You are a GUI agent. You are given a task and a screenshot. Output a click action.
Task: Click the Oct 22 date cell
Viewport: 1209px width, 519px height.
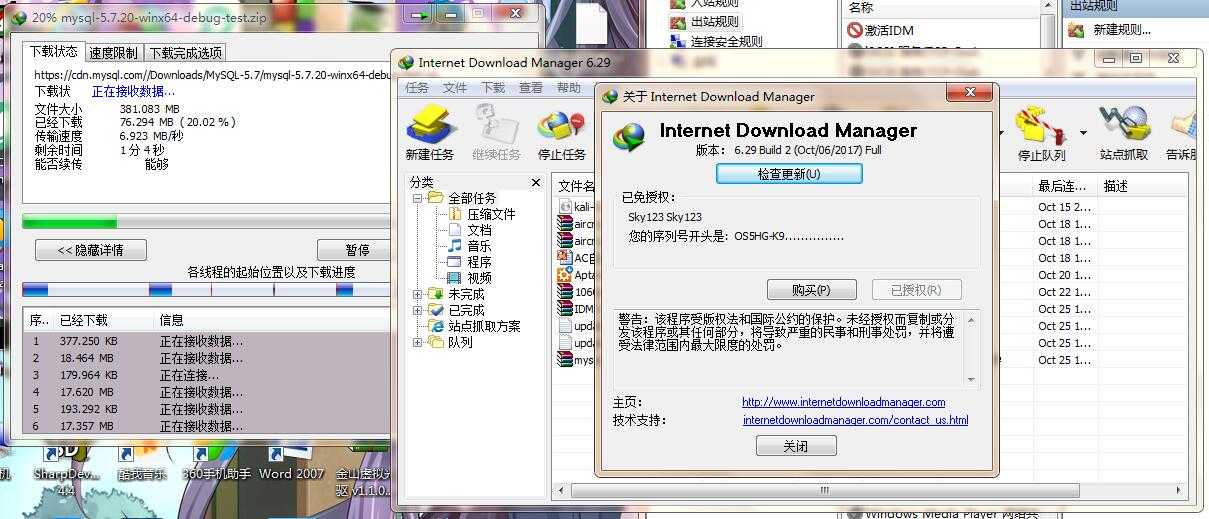(x=1064, y=292)
